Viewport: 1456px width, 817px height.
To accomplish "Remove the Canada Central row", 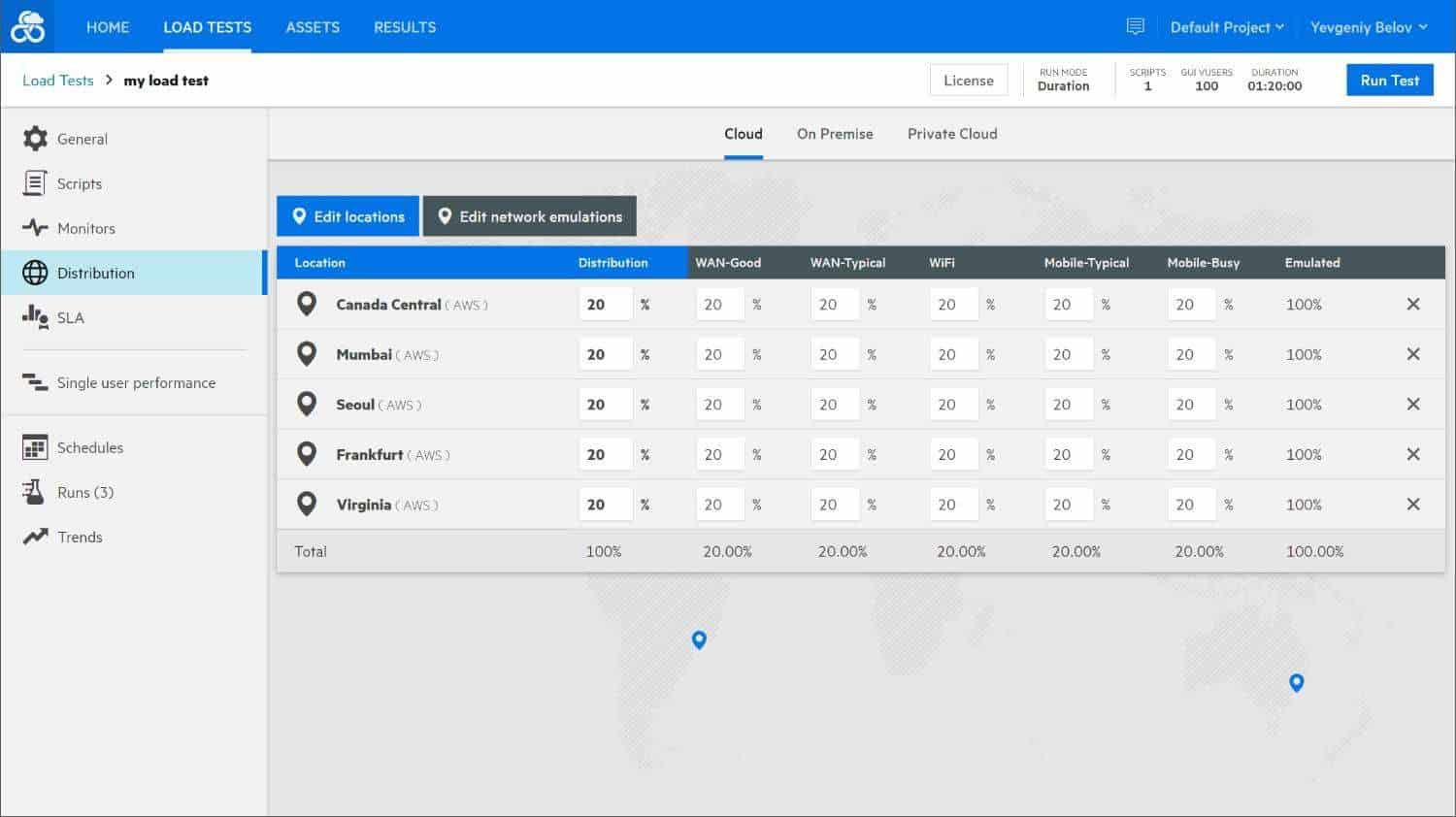I will click(1413, 304).
